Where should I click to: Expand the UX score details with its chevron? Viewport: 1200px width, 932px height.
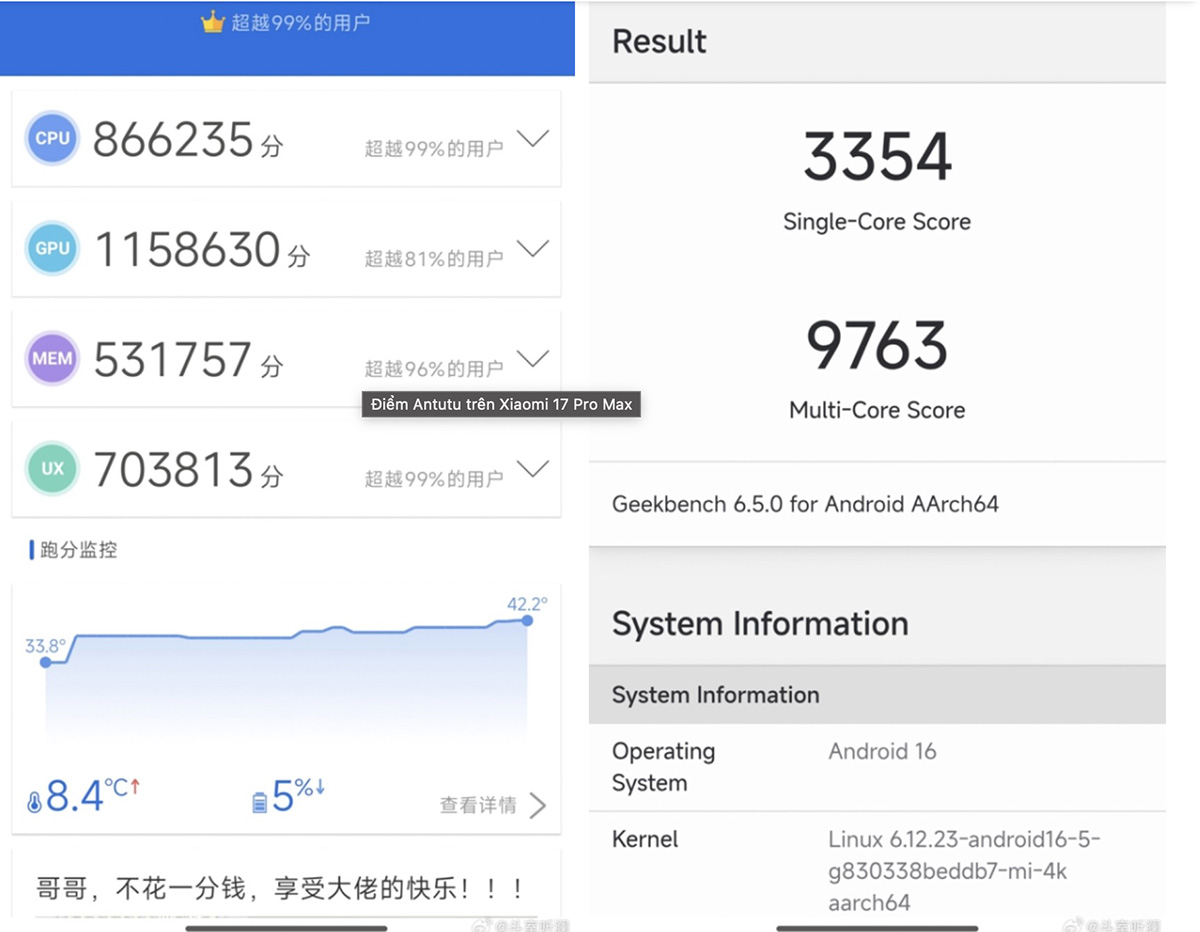tap(534, 469)
